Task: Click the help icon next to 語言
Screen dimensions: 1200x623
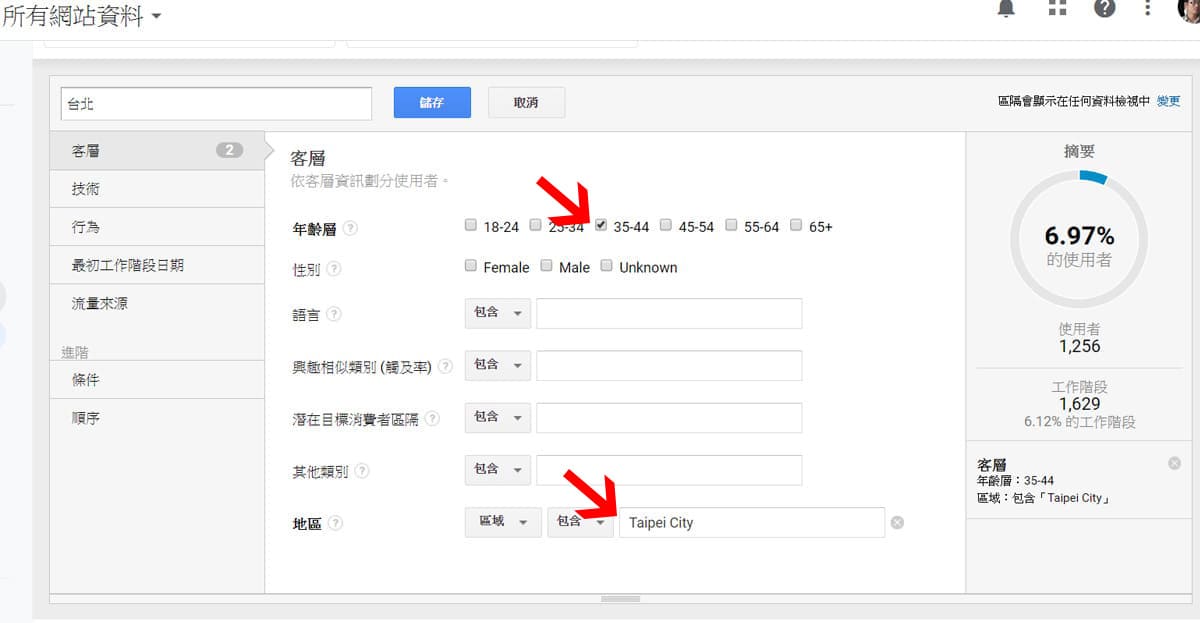Action: [x=334, y=314]
